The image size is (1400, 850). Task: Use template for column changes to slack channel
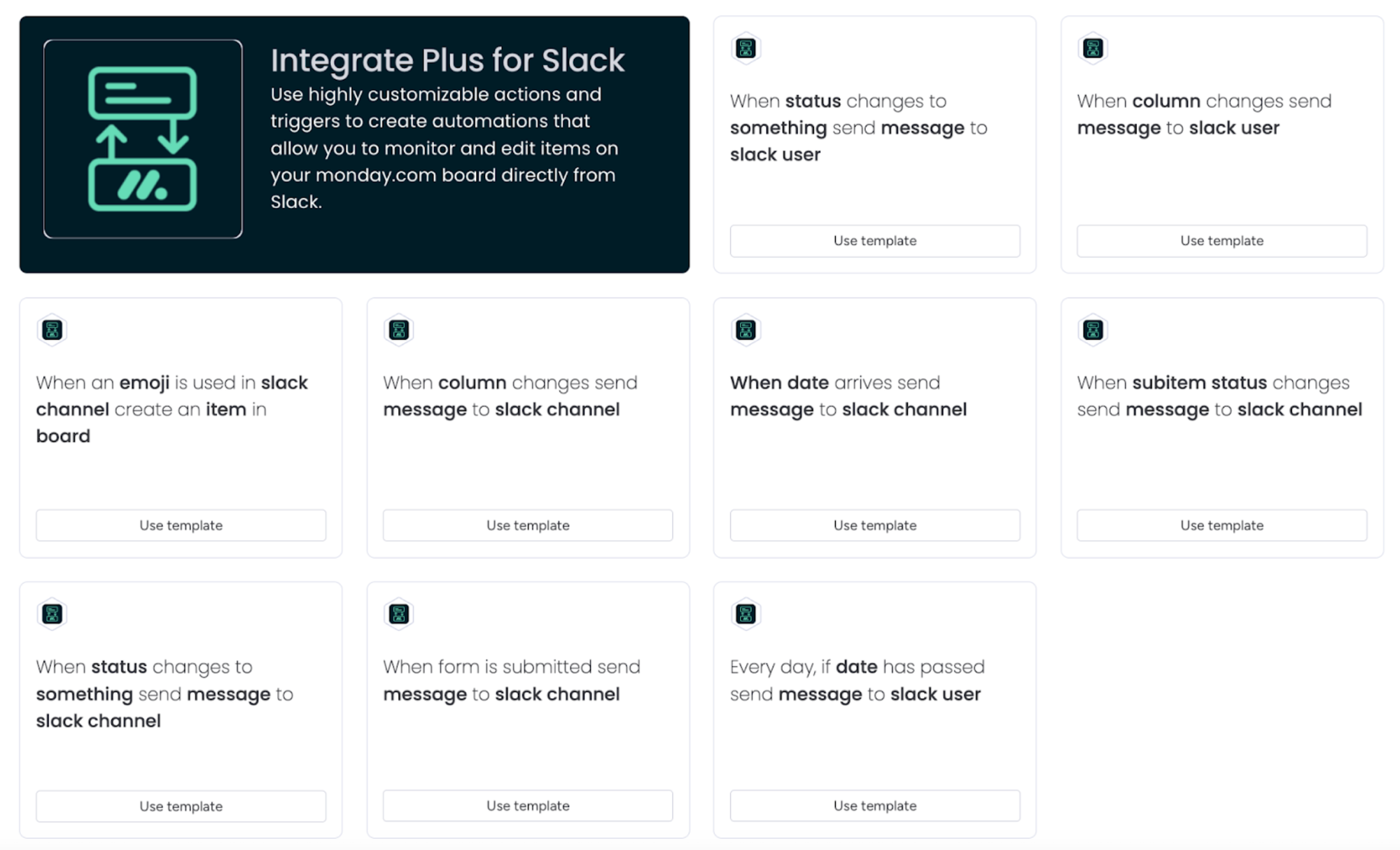527,525
